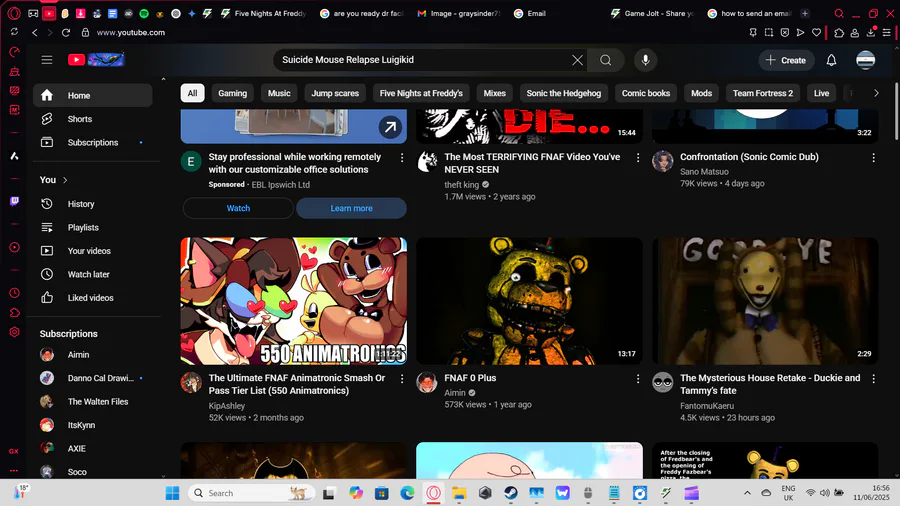900x506 pixels.
Task: Start voice search with the microphone
Action: [645, 60]
